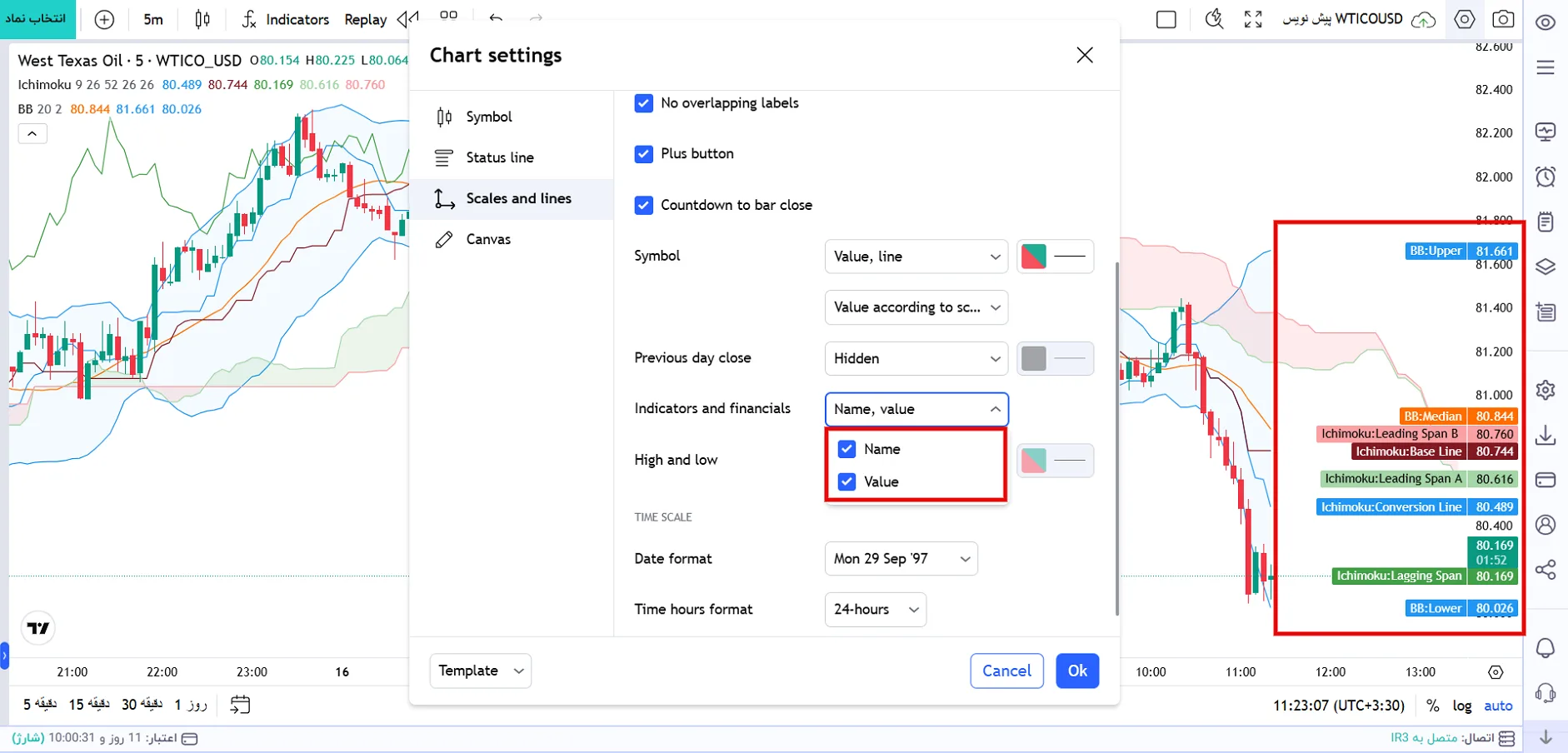Viewport: 1568px width, 753px height.
Task: Toggle auto scale mode
Action: pyautogui.click(x=1498, y=706)
